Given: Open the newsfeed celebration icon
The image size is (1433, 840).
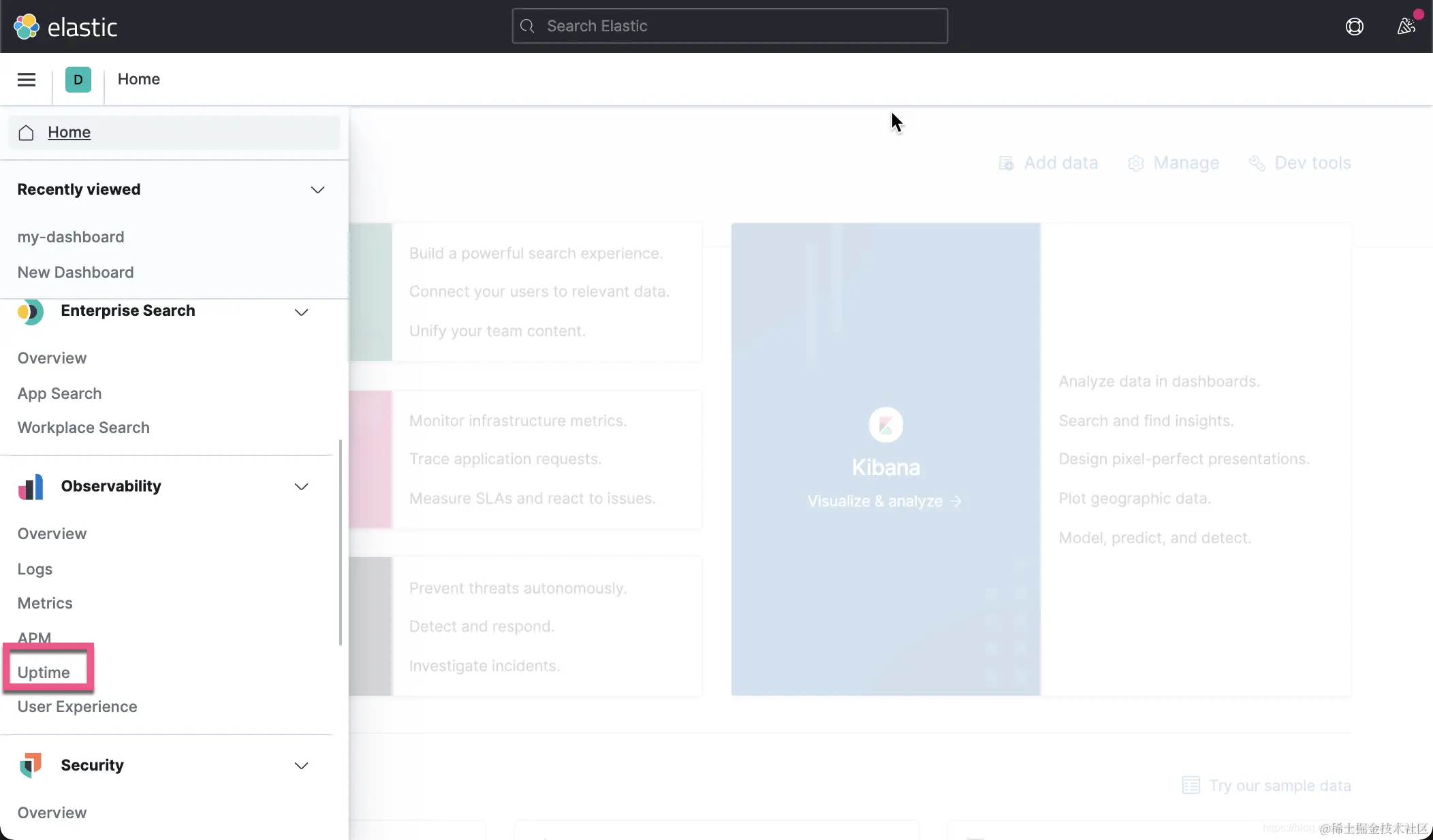Looking at the screenshot, I should point(1406,27).
